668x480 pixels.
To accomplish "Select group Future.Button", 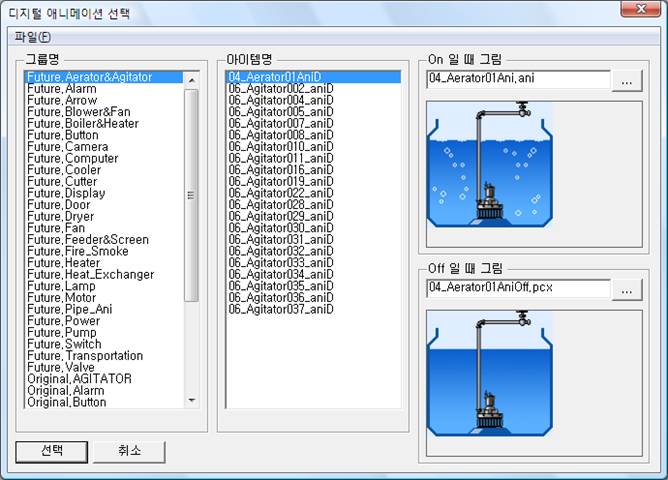I will click(104, 135).
